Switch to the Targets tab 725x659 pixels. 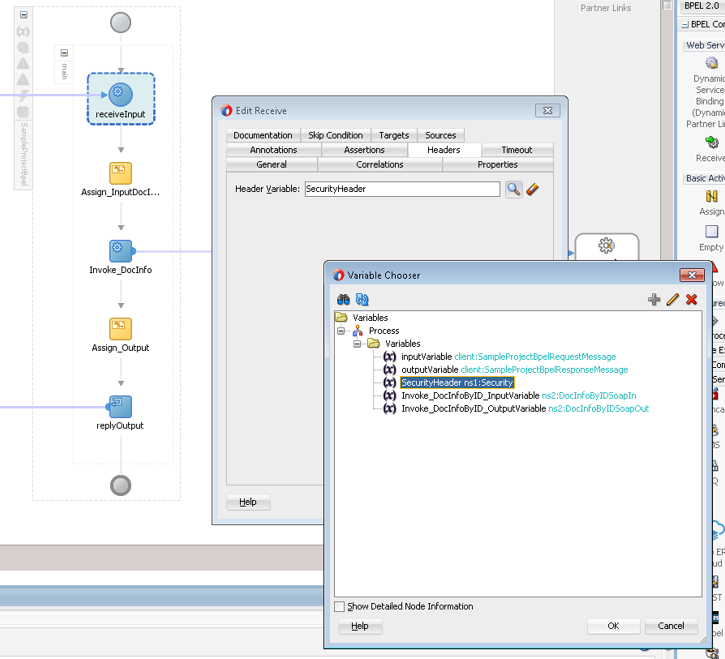[x=394, y=135]
